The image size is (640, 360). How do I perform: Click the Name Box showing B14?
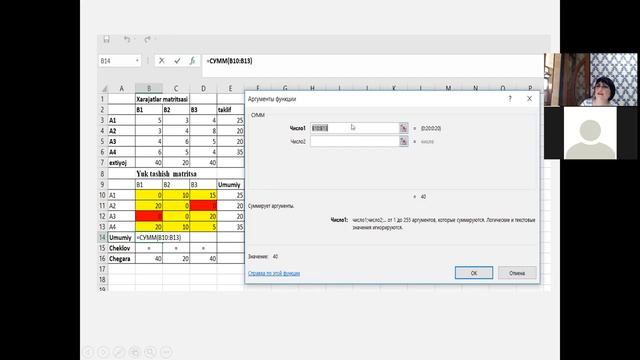point(116,61)
